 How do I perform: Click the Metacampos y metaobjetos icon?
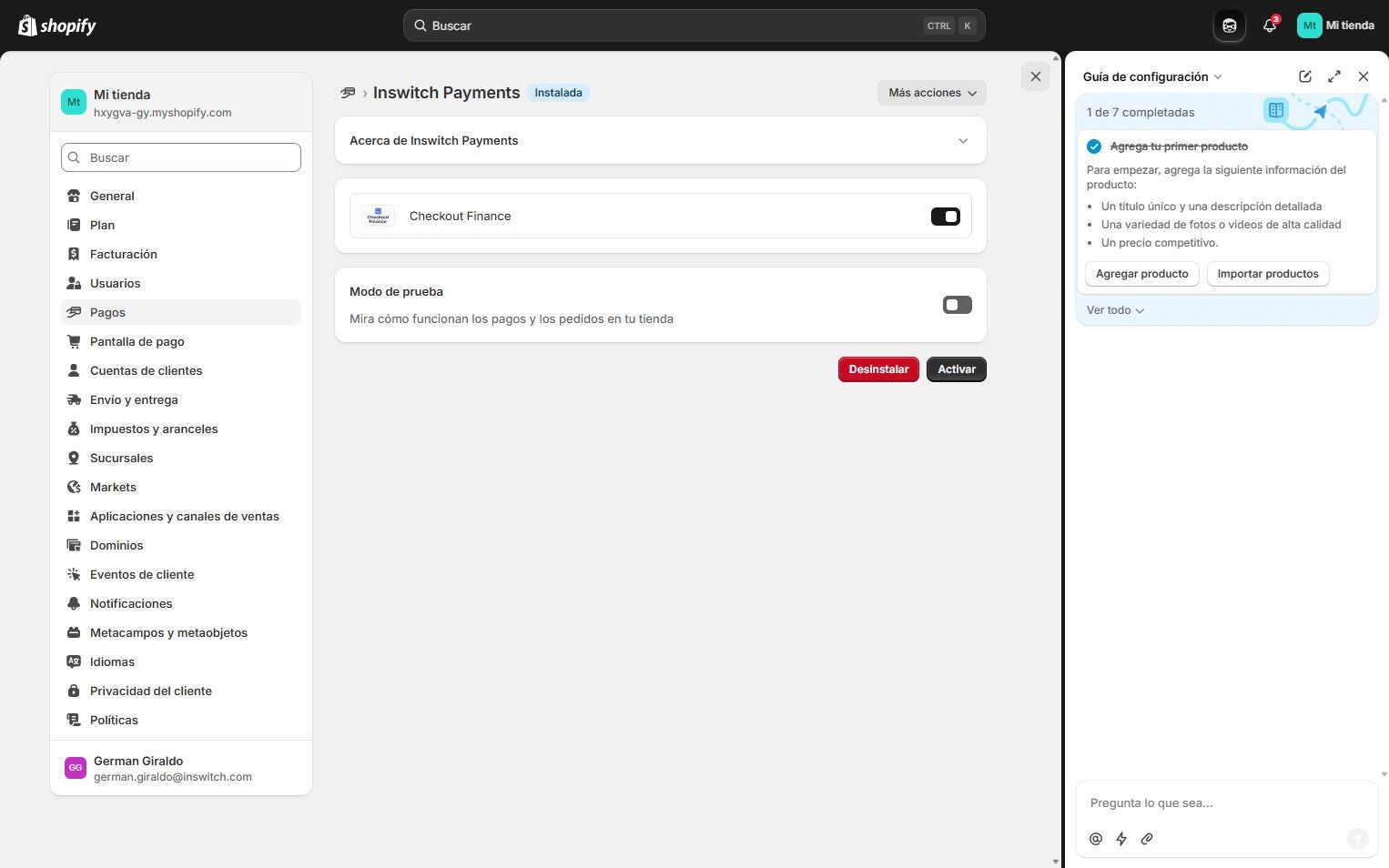pos(74,632)
